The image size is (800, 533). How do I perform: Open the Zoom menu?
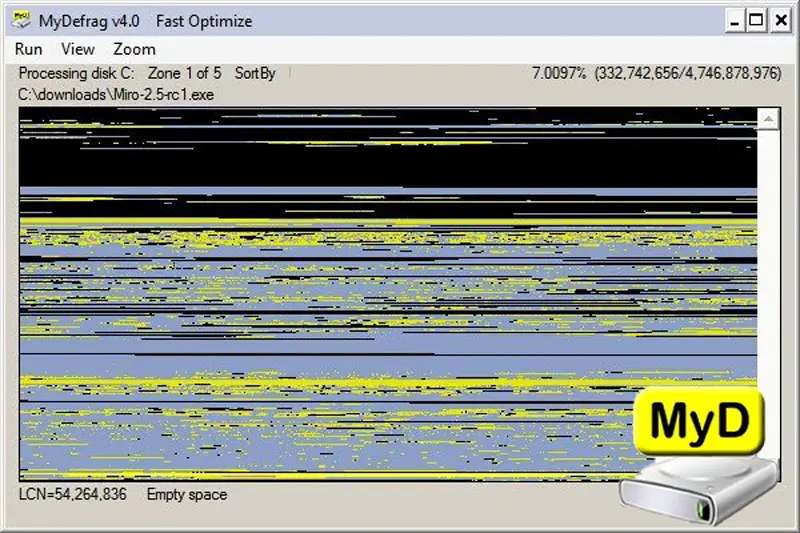(134, 49)
